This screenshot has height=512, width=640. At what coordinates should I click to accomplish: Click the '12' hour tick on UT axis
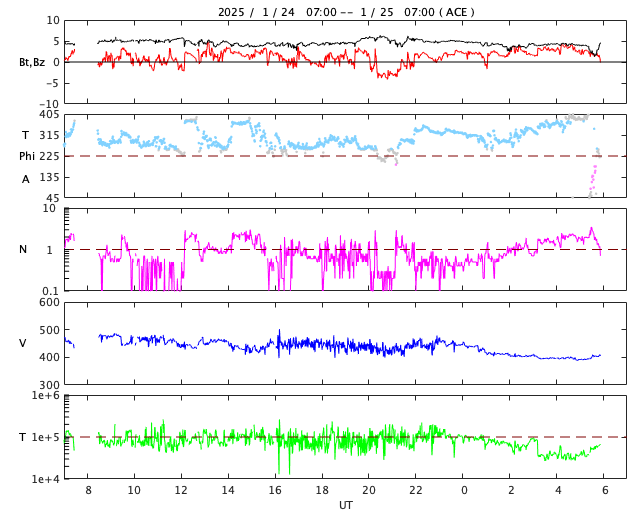tap(181, 490)
